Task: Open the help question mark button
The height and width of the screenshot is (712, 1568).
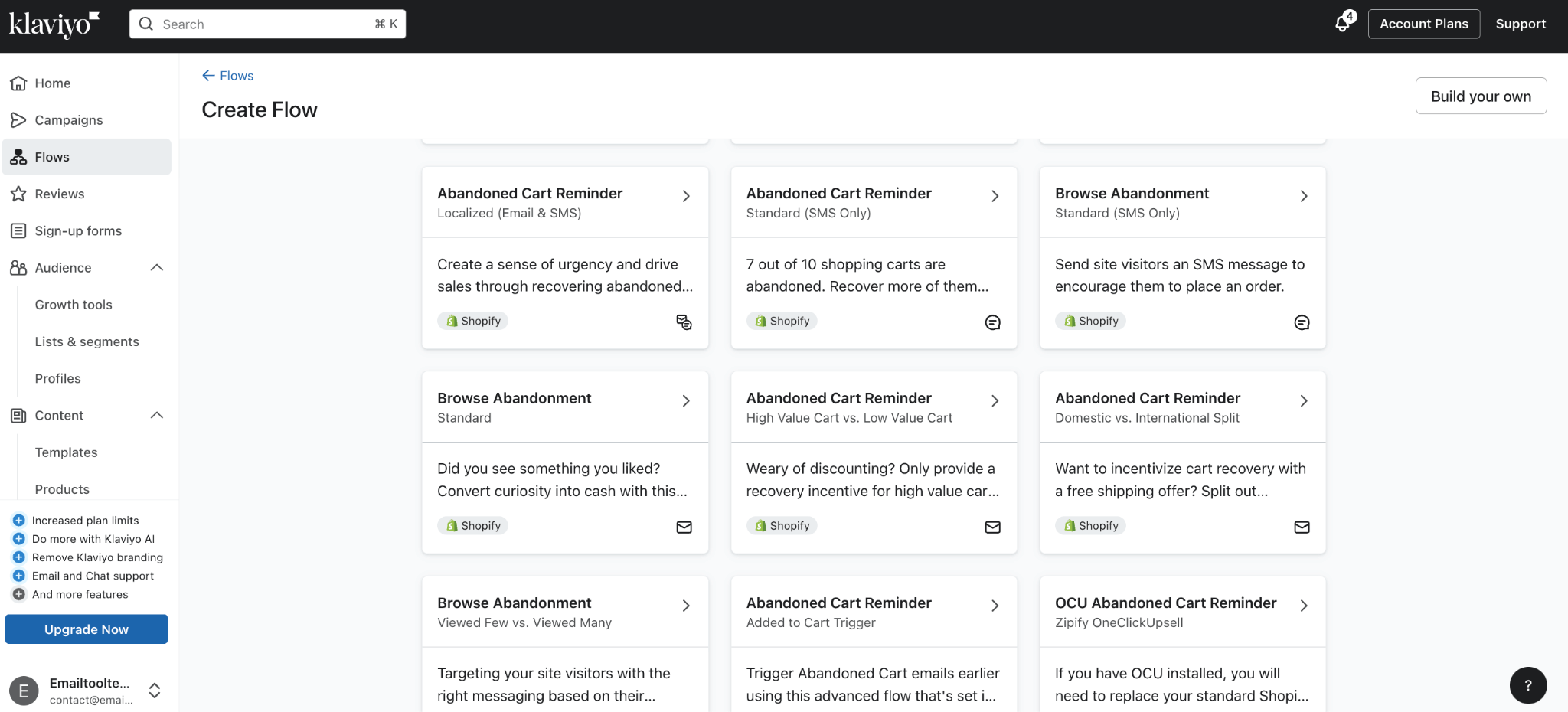Action: pyautogui.click(x=1527, y=685)
